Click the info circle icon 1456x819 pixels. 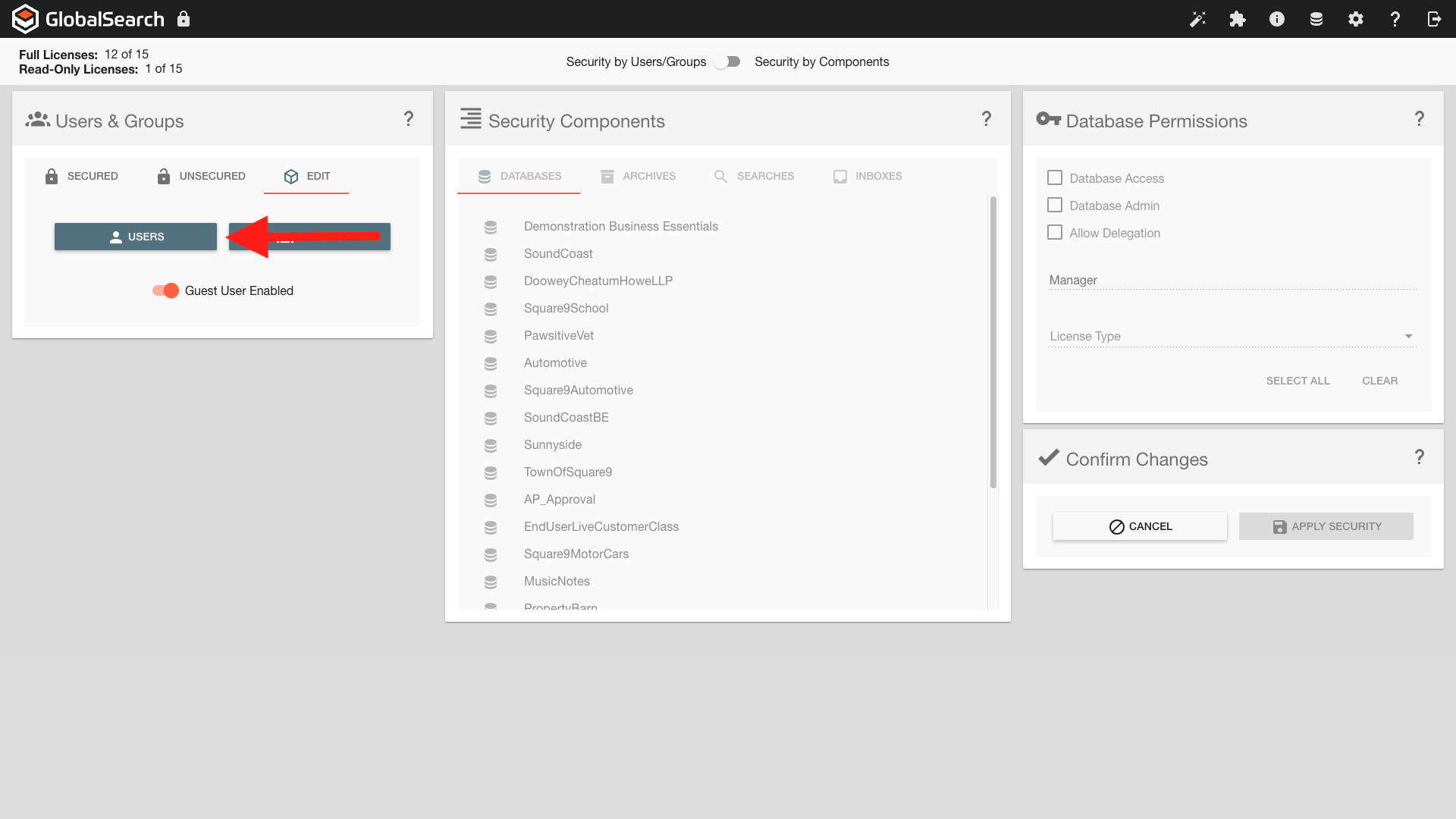tap(1277, 19)
